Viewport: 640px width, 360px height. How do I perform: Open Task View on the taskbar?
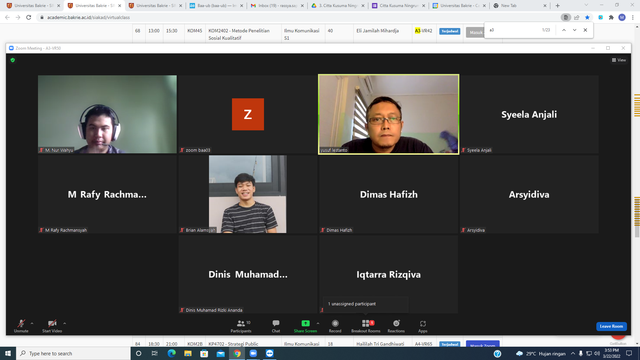point(154,353)
